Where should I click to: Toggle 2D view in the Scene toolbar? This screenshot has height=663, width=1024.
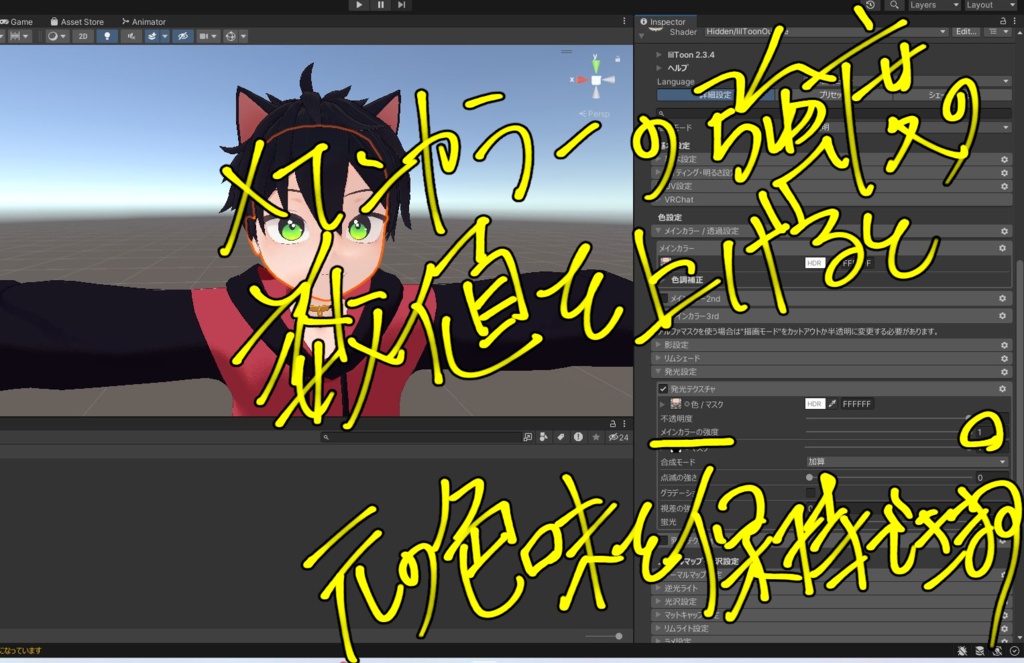click(x=83, y=37)
